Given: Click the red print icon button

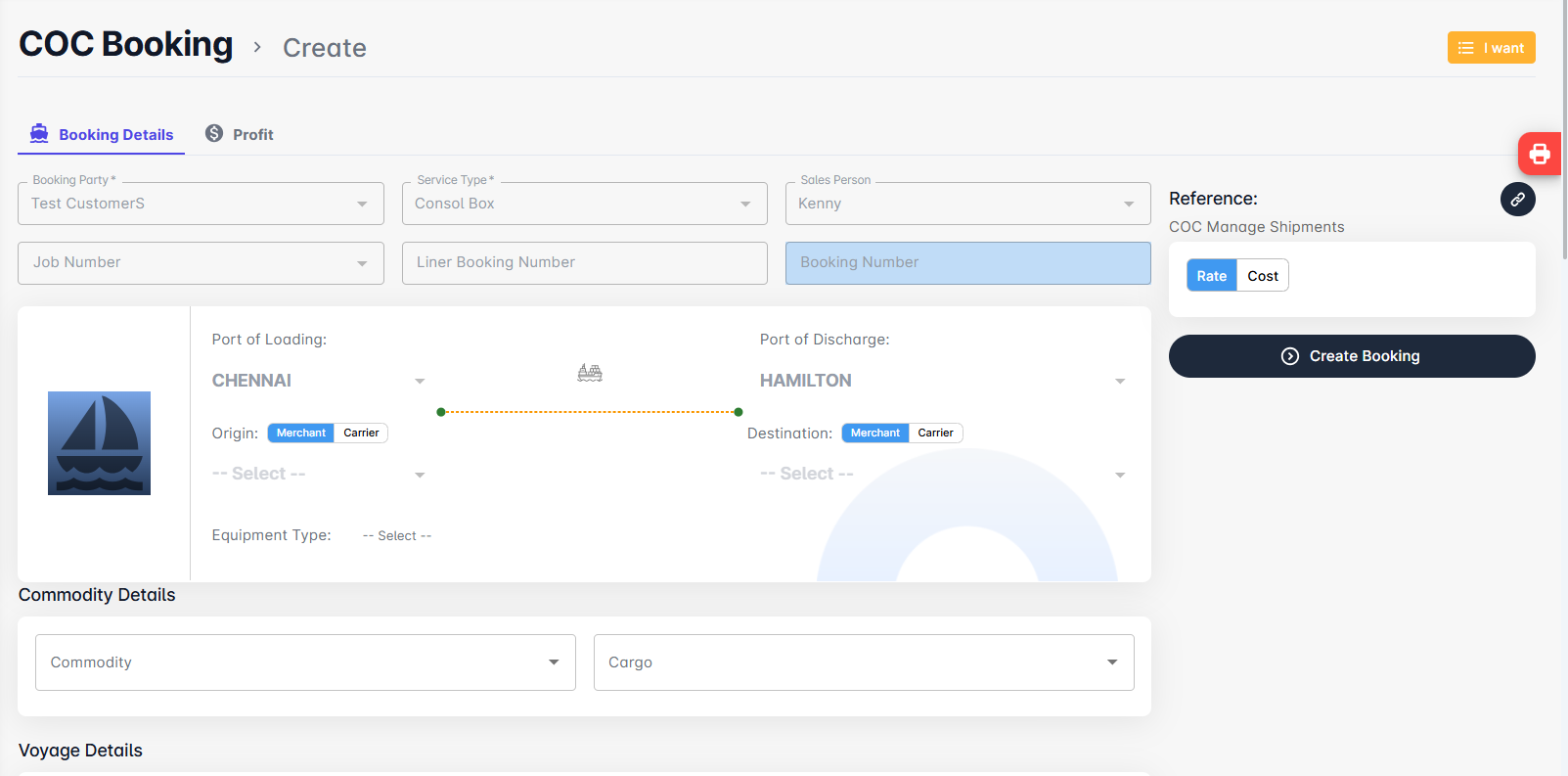Looking at the screenshot, I should coord(1539,154).
